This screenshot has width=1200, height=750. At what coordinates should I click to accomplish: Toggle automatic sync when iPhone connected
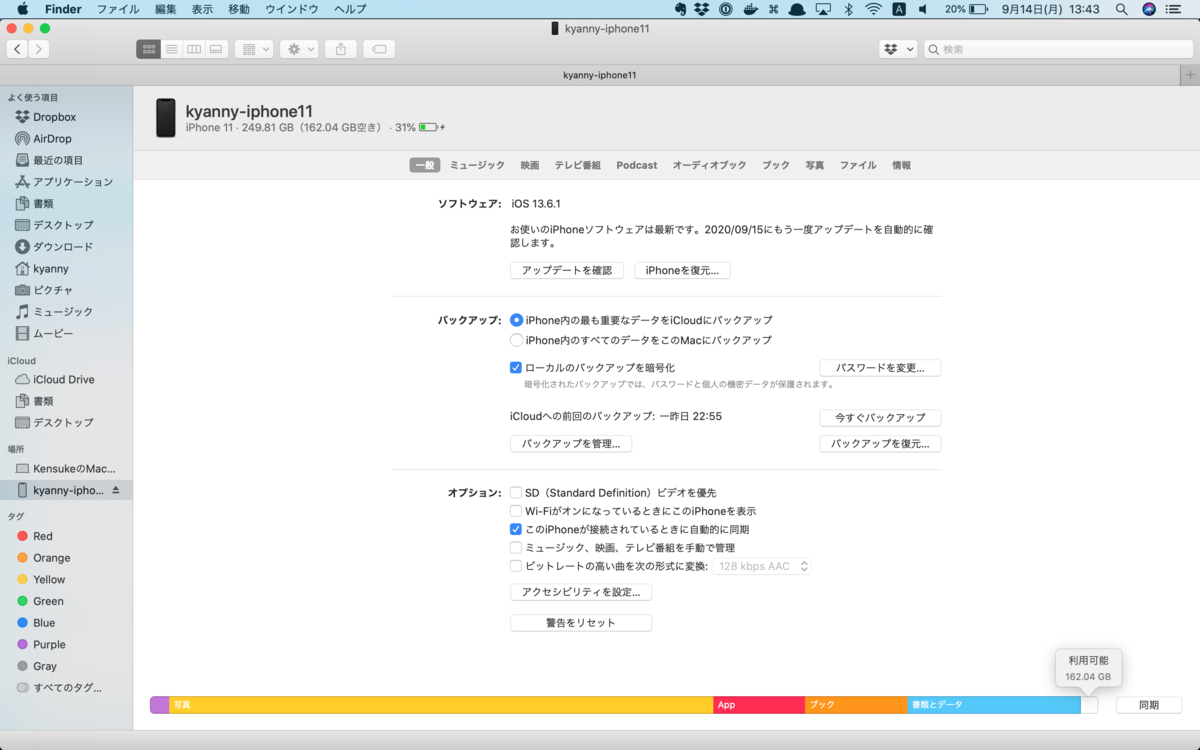(516, 529)
